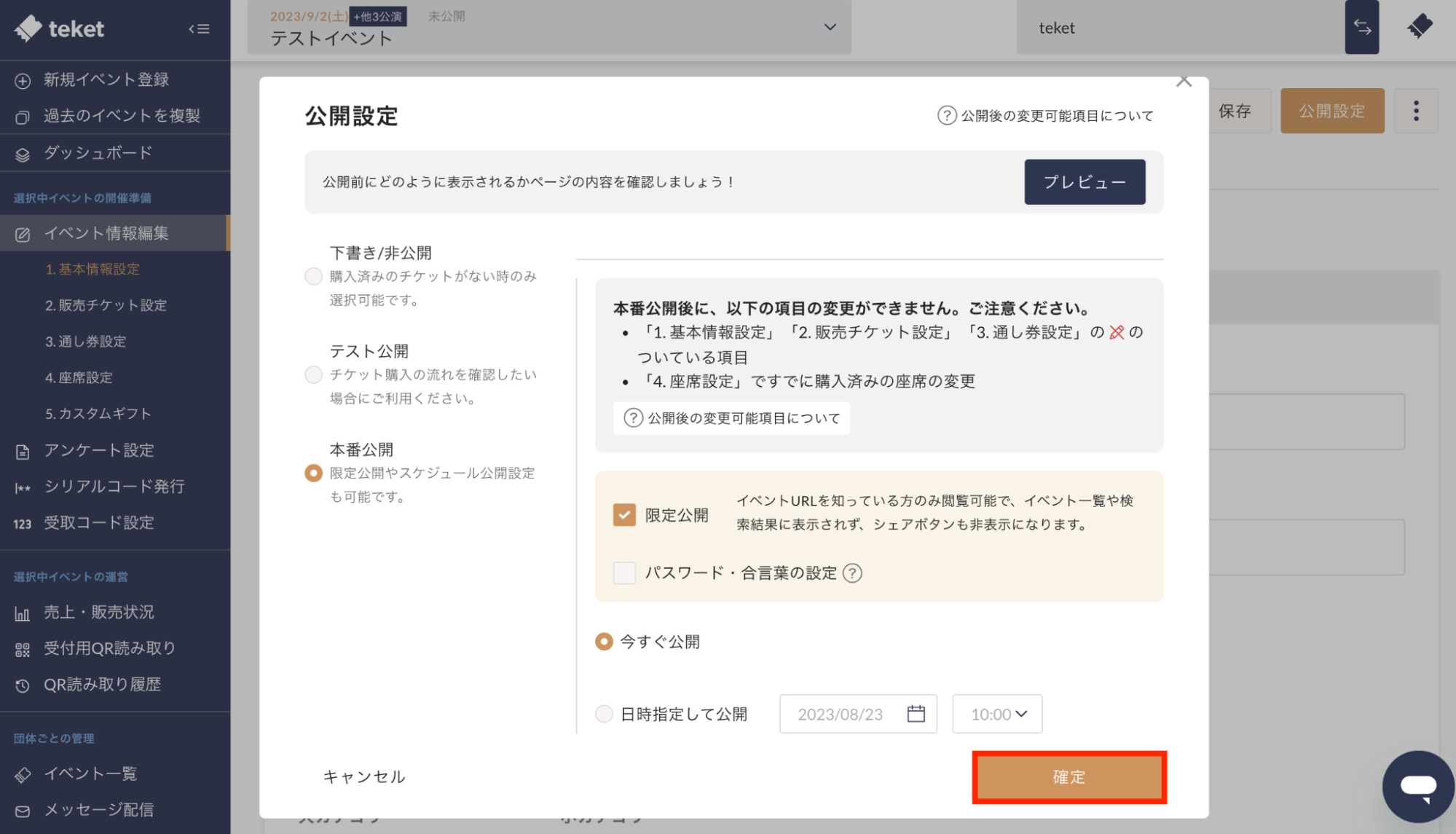
Task: Click the account switch arrows icon
Action: point(1361,28)
